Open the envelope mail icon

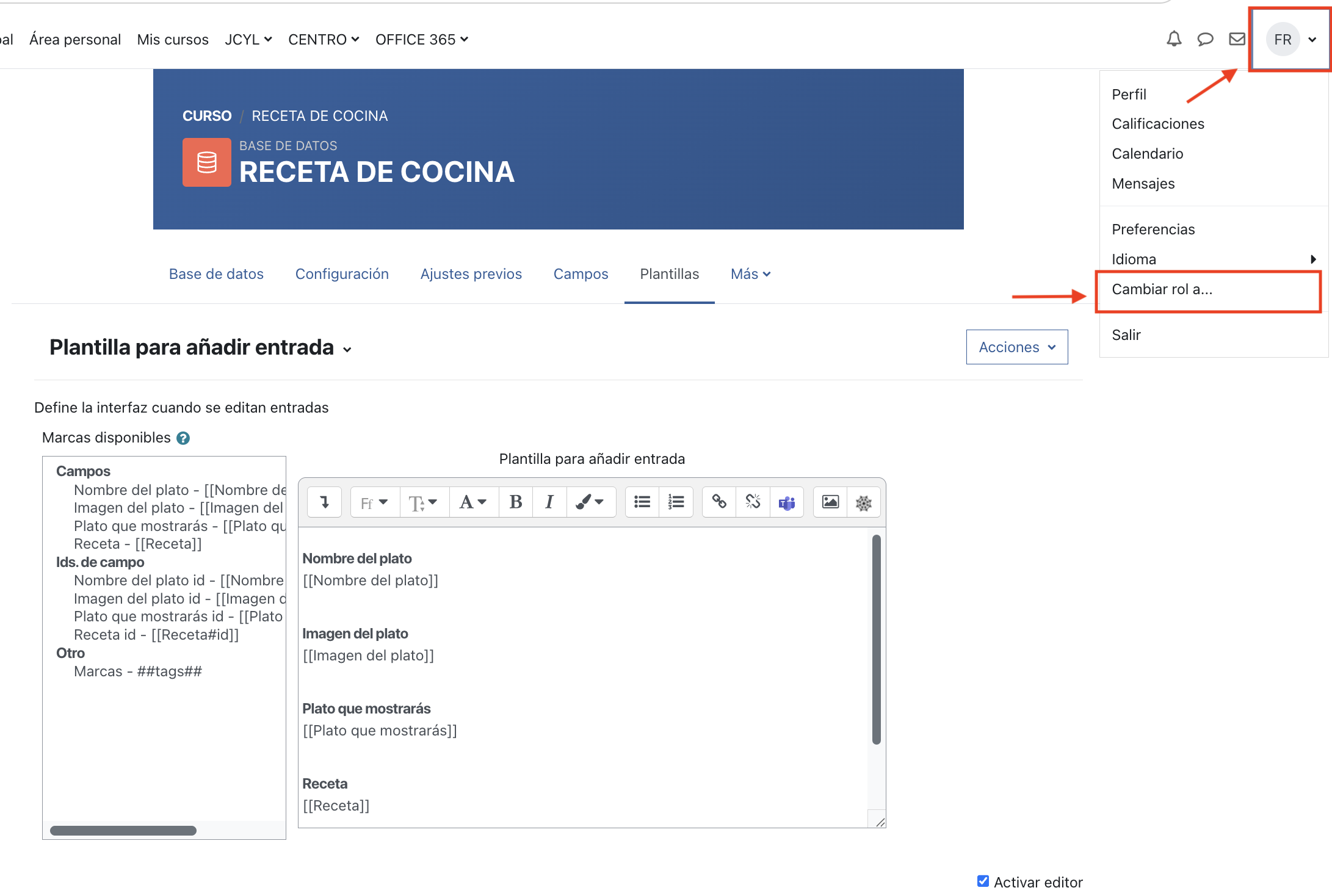tap(1237, 39)
